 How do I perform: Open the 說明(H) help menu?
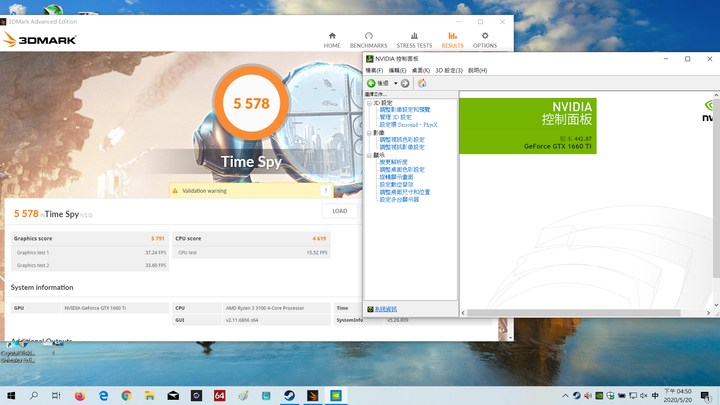pyautogui.click(x=478, y=70)
